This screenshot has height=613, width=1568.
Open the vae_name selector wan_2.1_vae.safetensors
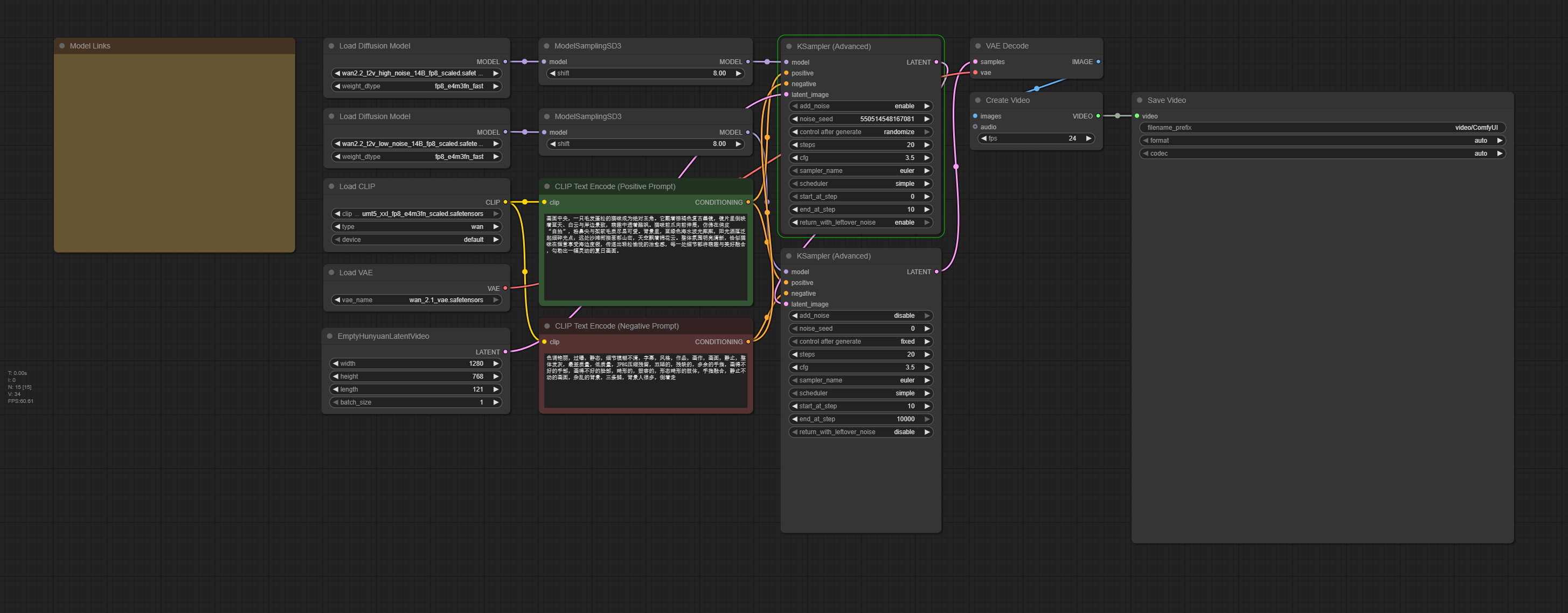click(x=417, y=299)
